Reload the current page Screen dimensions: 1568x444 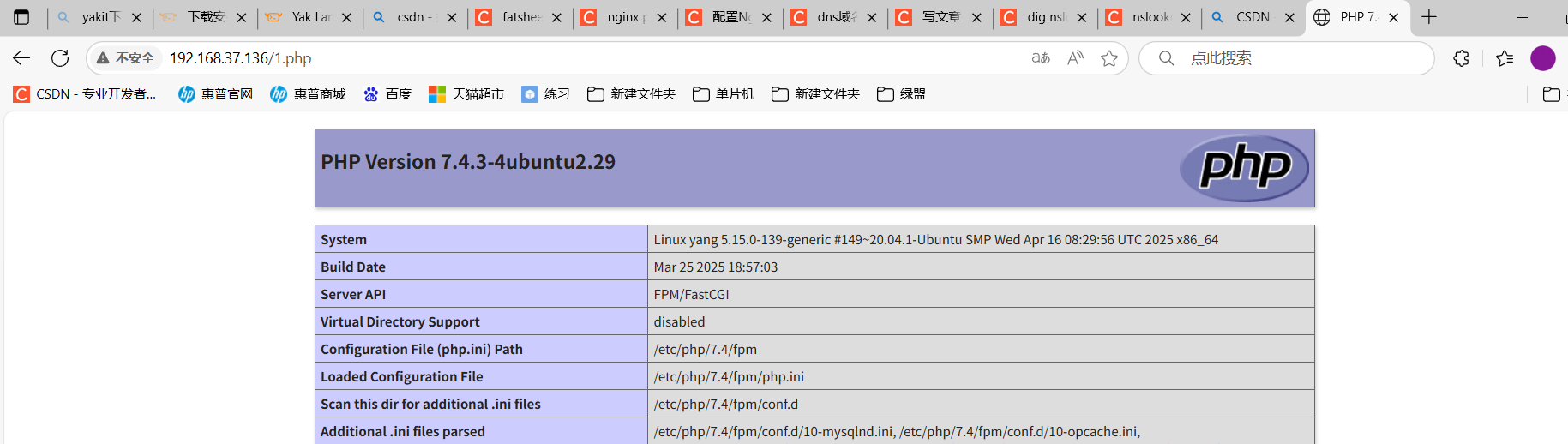(60, 58)
